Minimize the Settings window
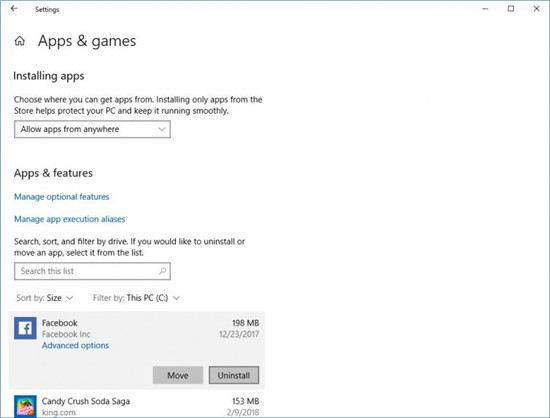This screenshot has width=550, height=418. 485,9
